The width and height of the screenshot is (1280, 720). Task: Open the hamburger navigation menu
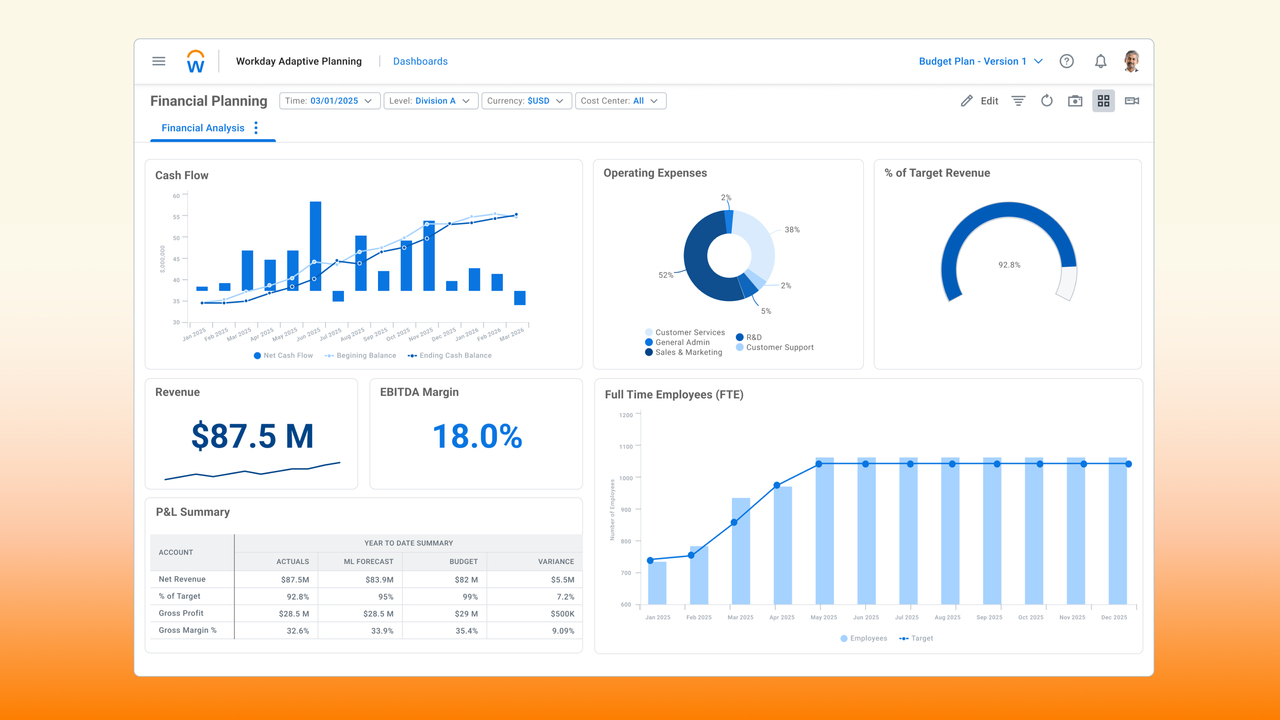point(158,61)
